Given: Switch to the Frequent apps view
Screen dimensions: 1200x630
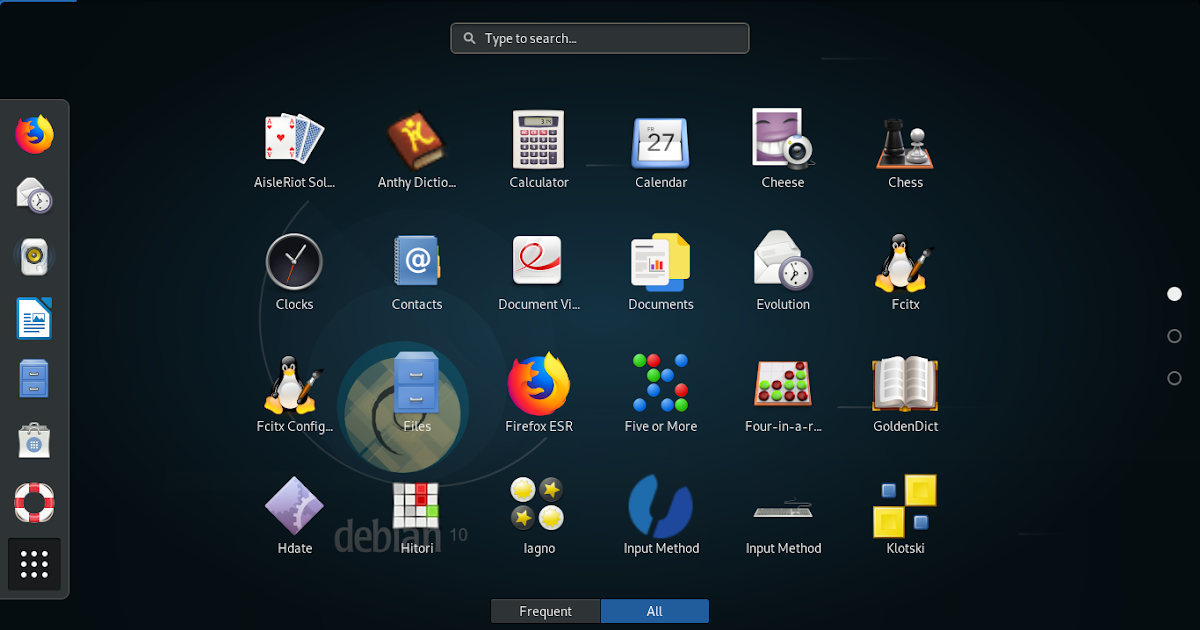Looking at the screenshot, I should pyautogui.click(x=545, y=611).
